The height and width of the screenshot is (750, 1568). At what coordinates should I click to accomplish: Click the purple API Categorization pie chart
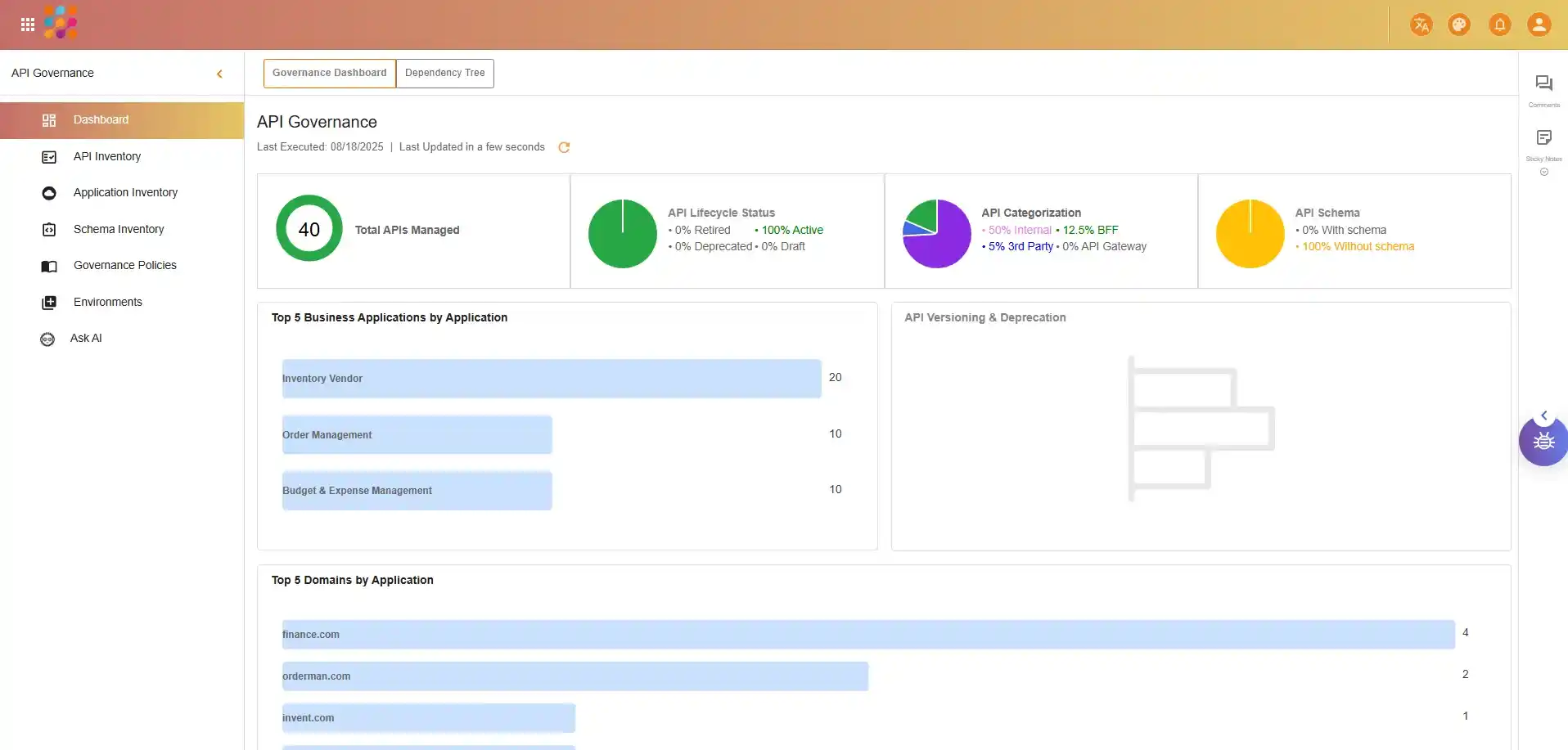[936, 234]
